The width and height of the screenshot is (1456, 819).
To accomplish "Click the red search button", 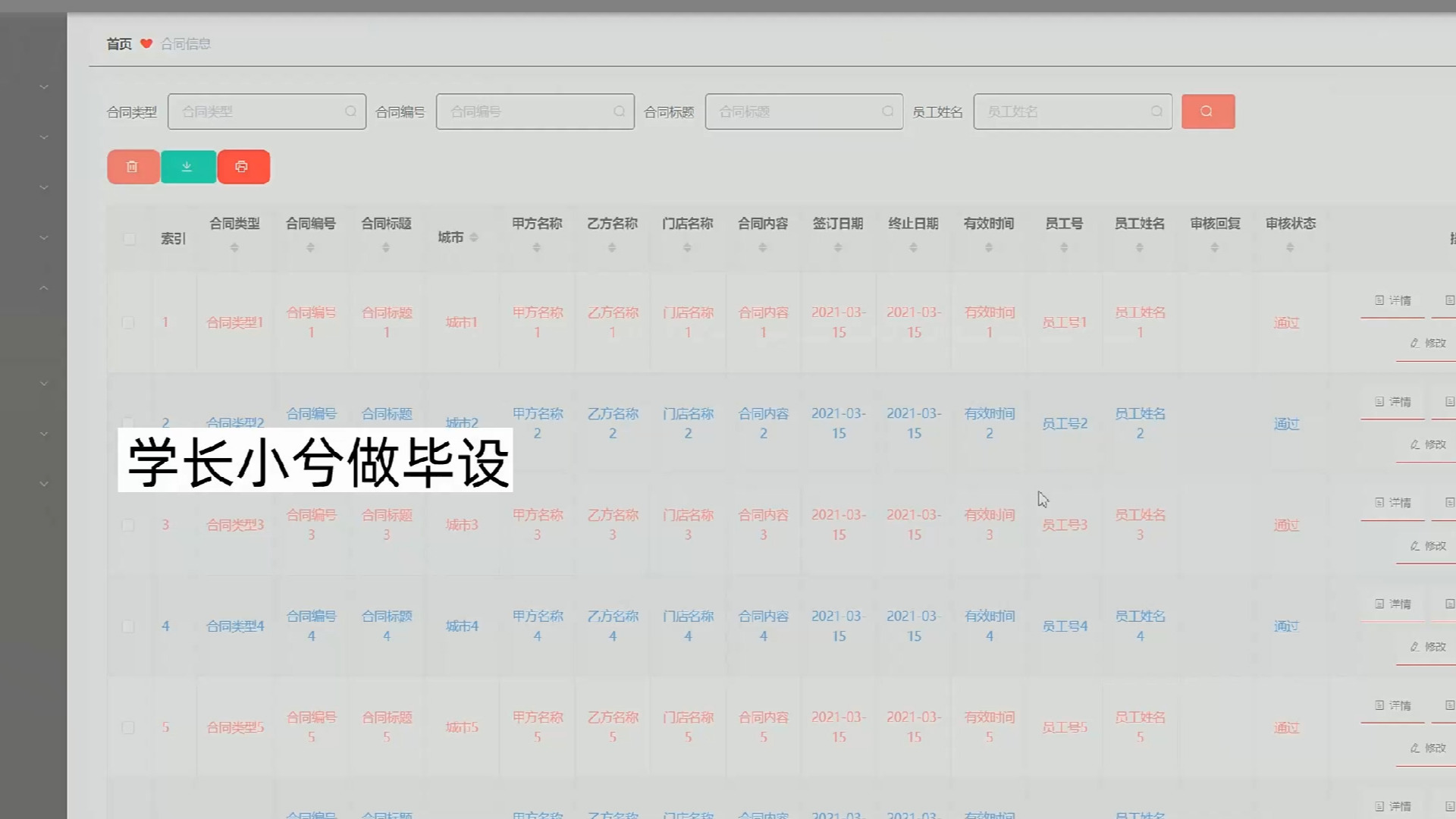I will [x=1207, y=111].
